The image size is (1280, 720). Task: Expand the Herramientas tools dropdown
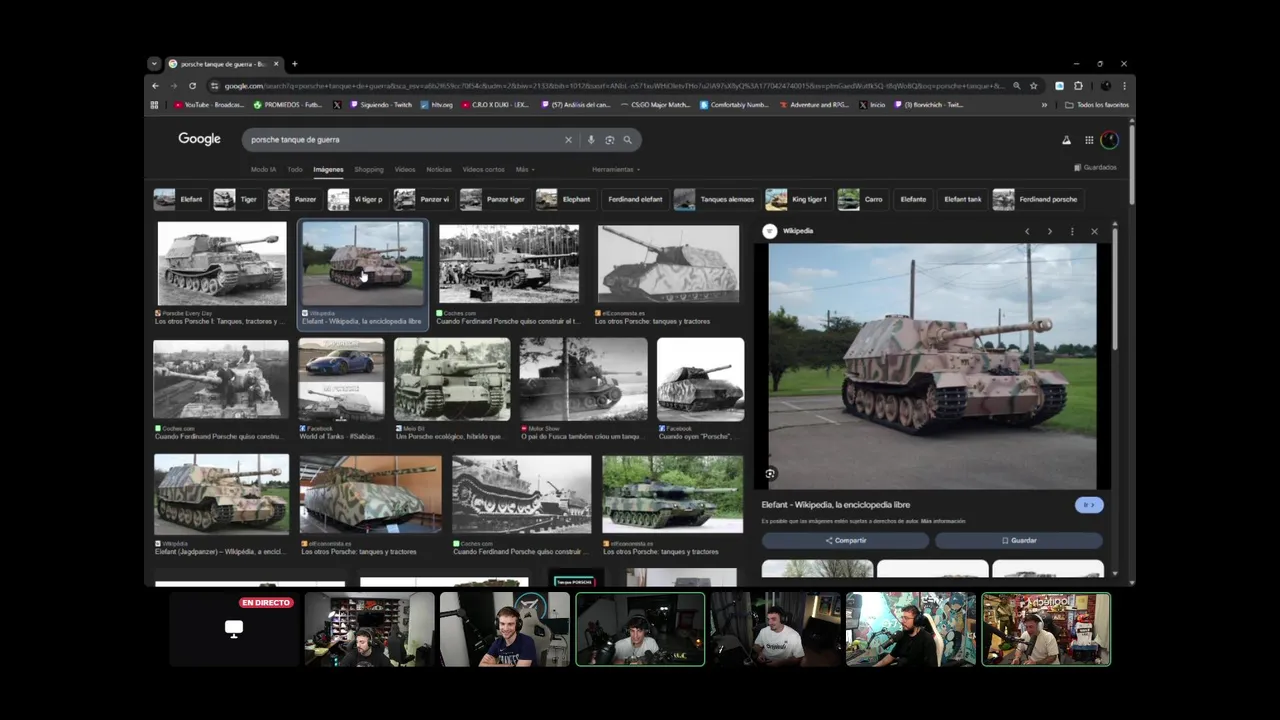click(x=616, y=170)
